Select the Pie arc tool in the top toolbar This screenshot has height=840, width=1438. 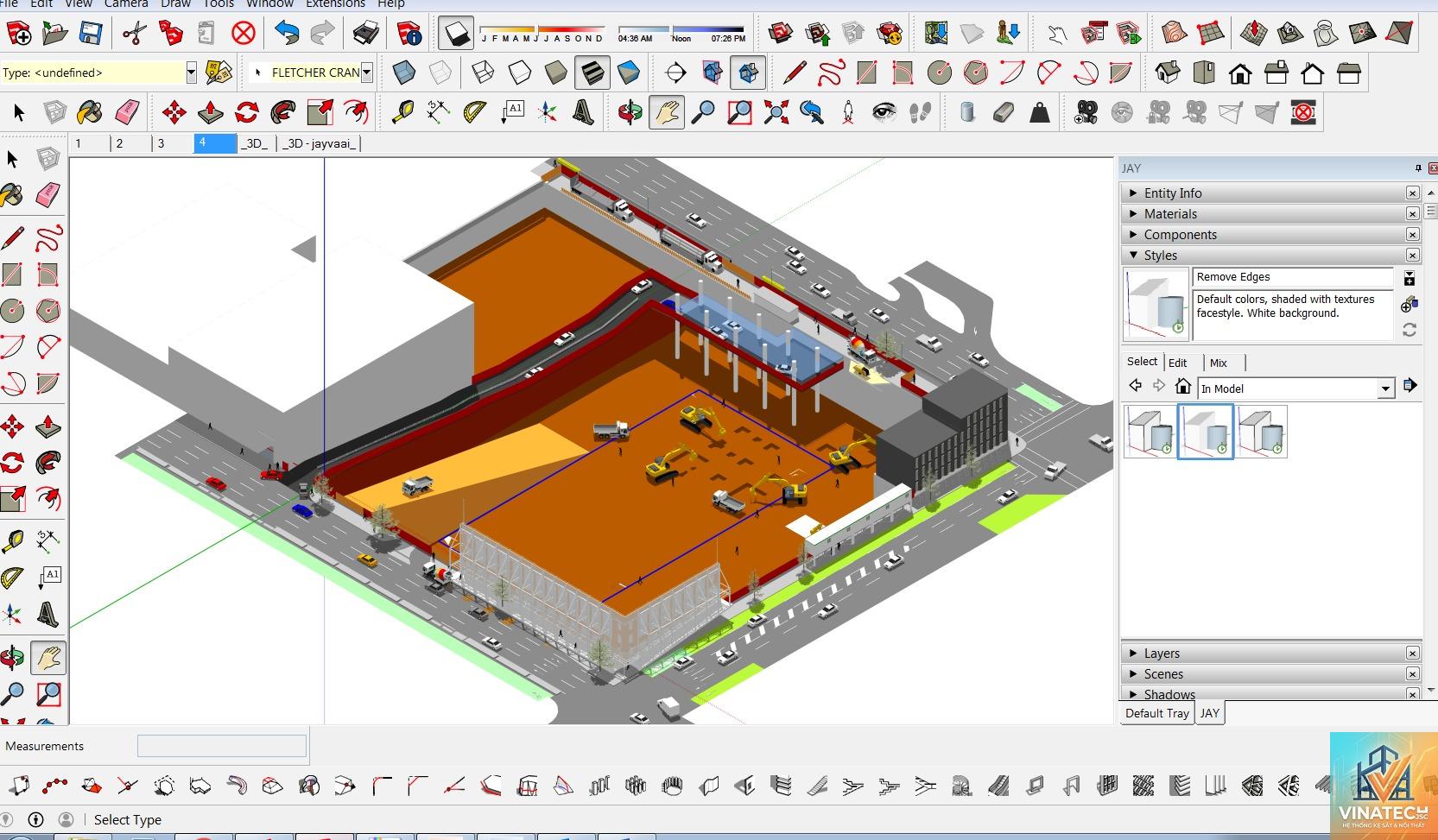[x=1120, y=73]
